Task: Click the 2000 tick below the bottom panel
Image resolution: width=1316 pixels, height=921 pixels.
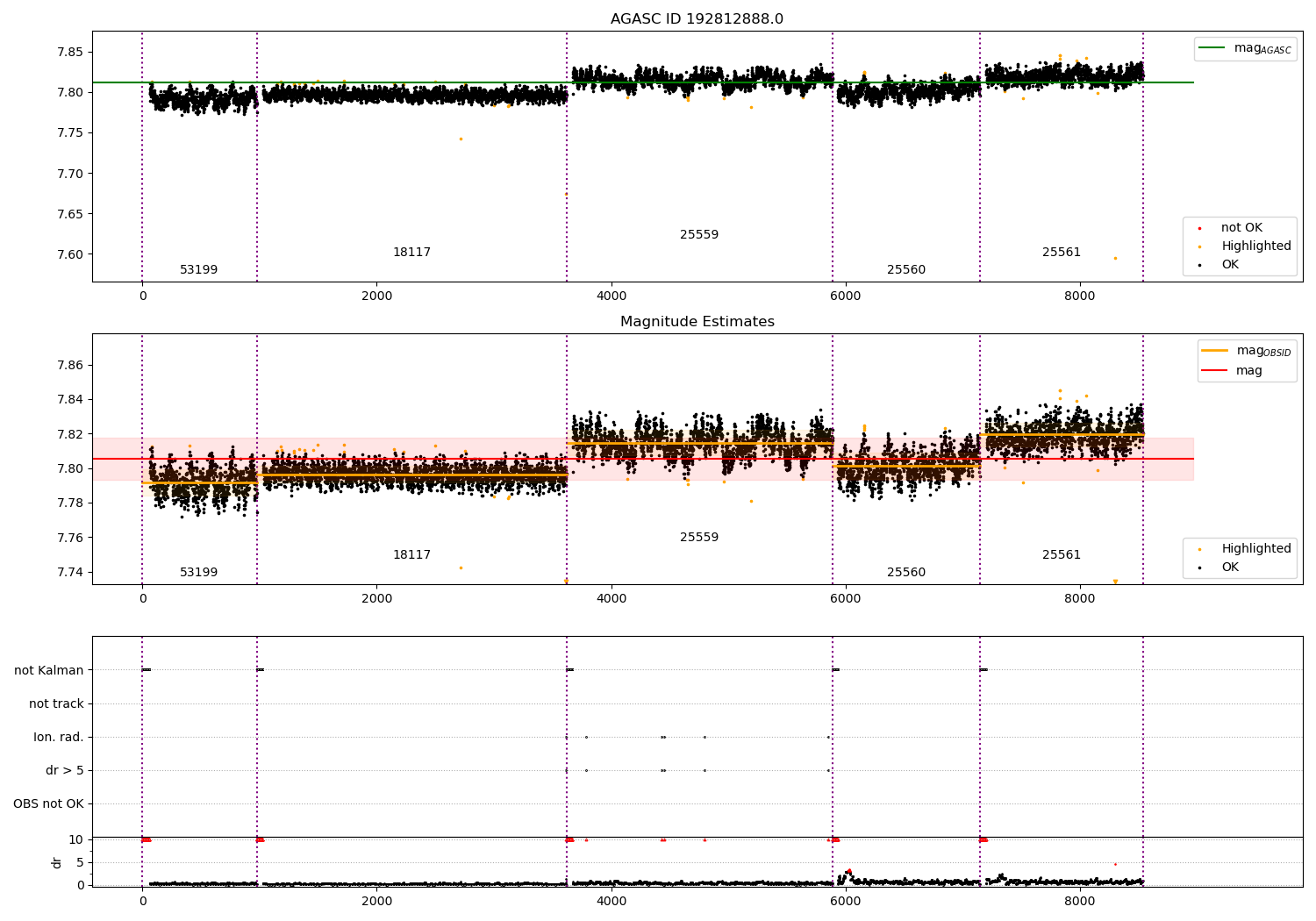Action: (377, 900)
